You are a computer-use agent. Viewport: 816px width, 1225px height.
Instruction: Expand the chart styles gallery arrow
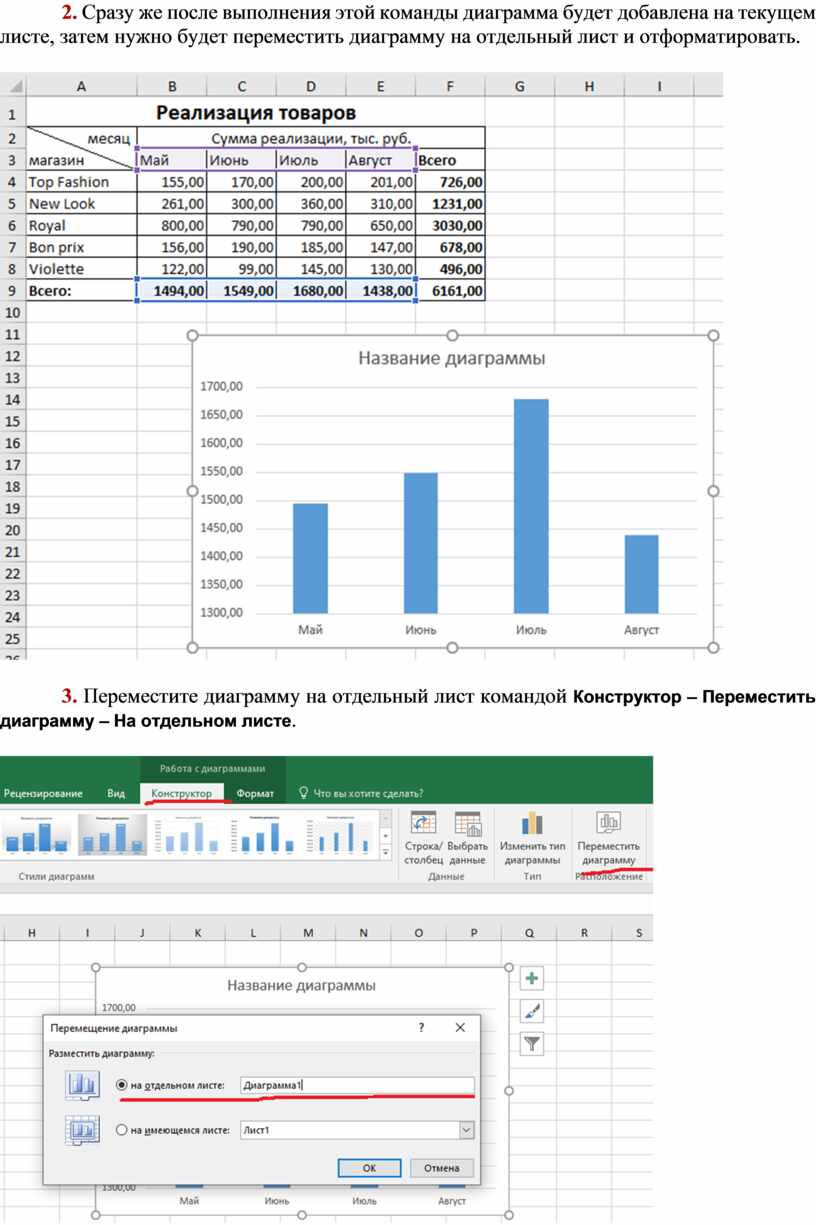(387, 853)
